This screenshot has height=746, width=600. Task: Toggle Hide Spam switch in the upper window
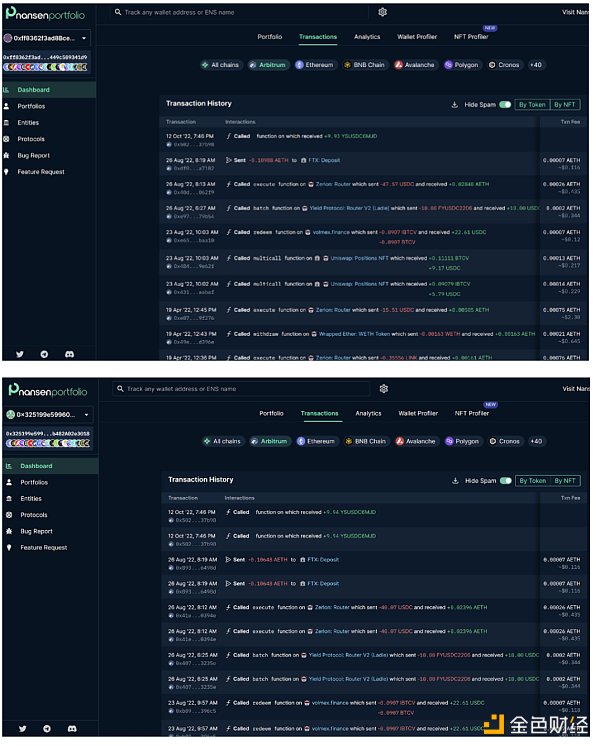(x=505, y=104)
